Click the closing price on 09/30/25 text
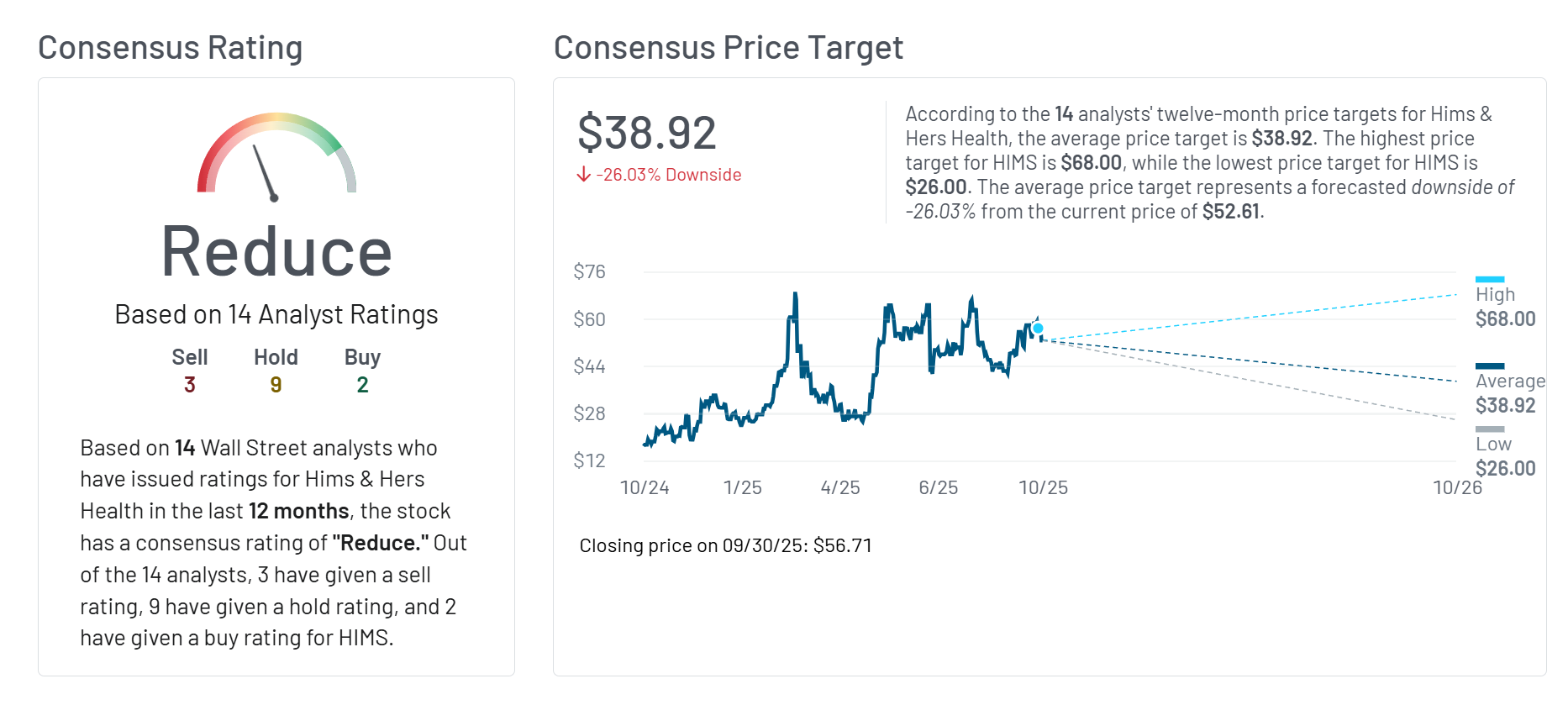 coord(725,545)
